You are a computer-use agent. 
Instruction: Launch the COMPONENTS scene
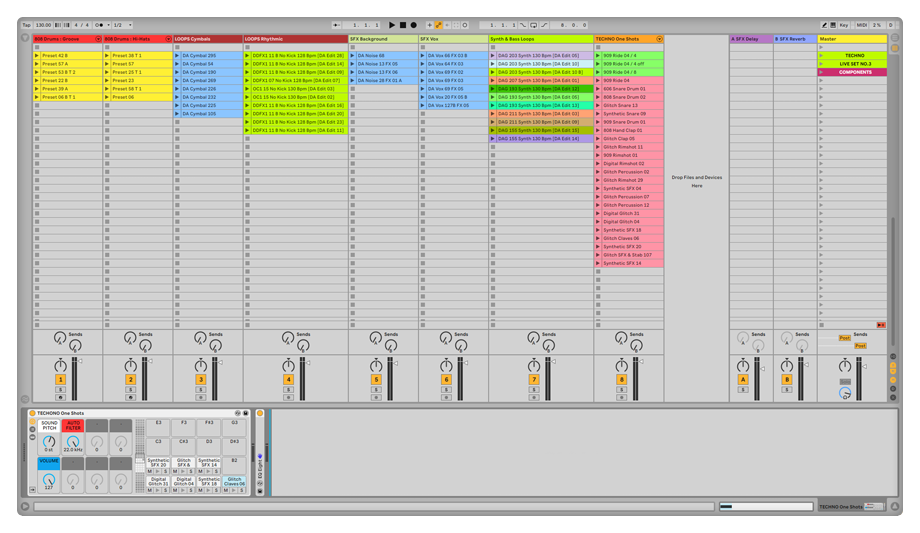[x=821, y=72]
